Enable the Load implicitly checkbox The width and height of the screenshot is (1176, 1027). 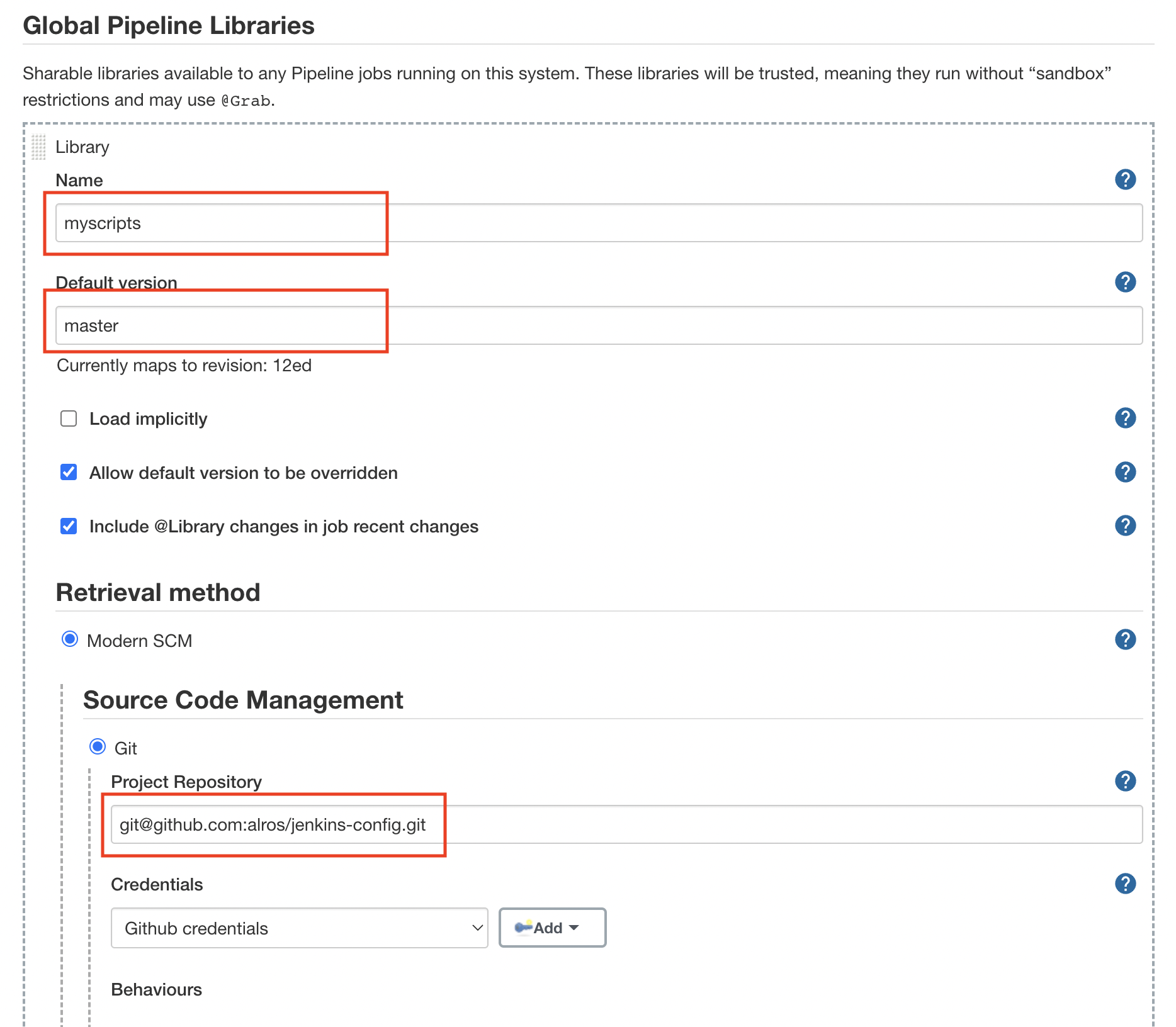[69, 418]
